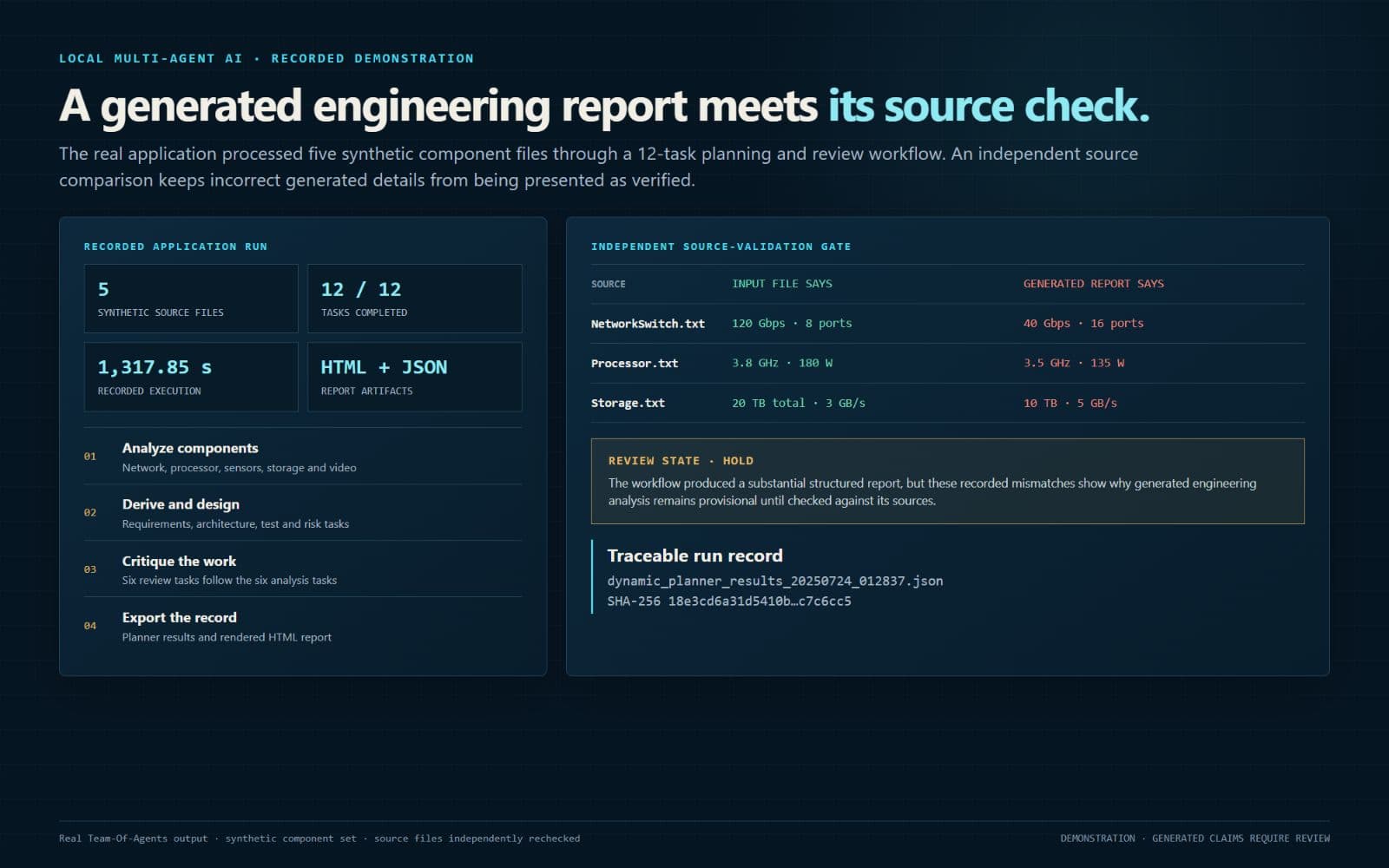Viewport: 1389px width, 868px height.
Task: Click input value '3.8 GHz · 180 W'
Action: coord(782,363)
